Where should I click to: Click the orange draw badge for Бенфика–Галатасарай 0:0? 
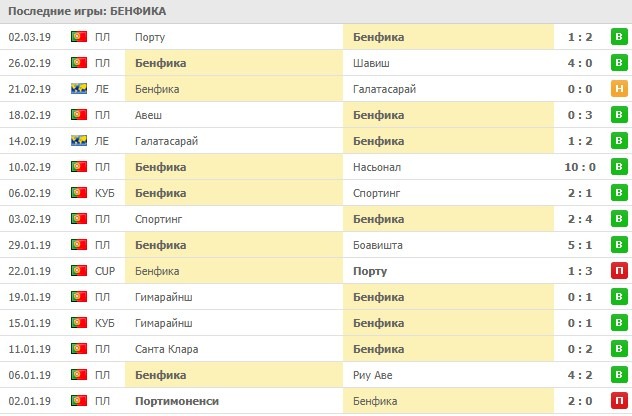[x=619, y=89]
